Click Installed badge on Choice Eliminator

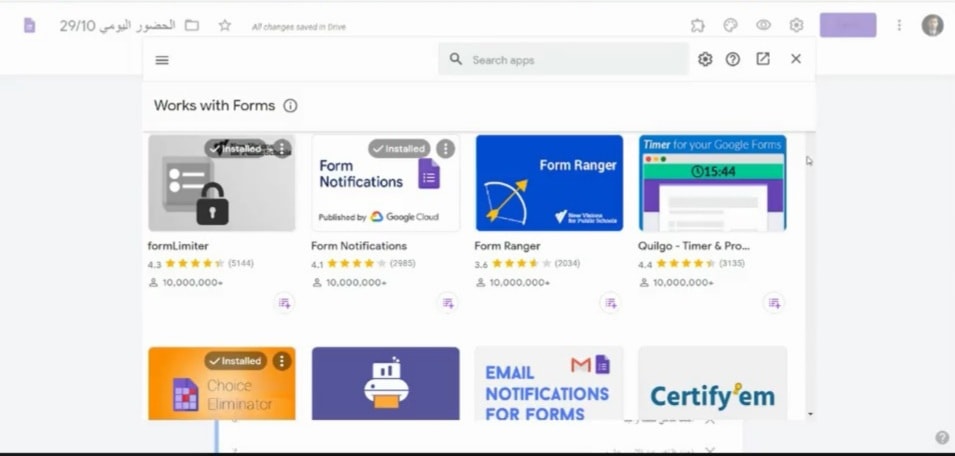pos(236,361)
